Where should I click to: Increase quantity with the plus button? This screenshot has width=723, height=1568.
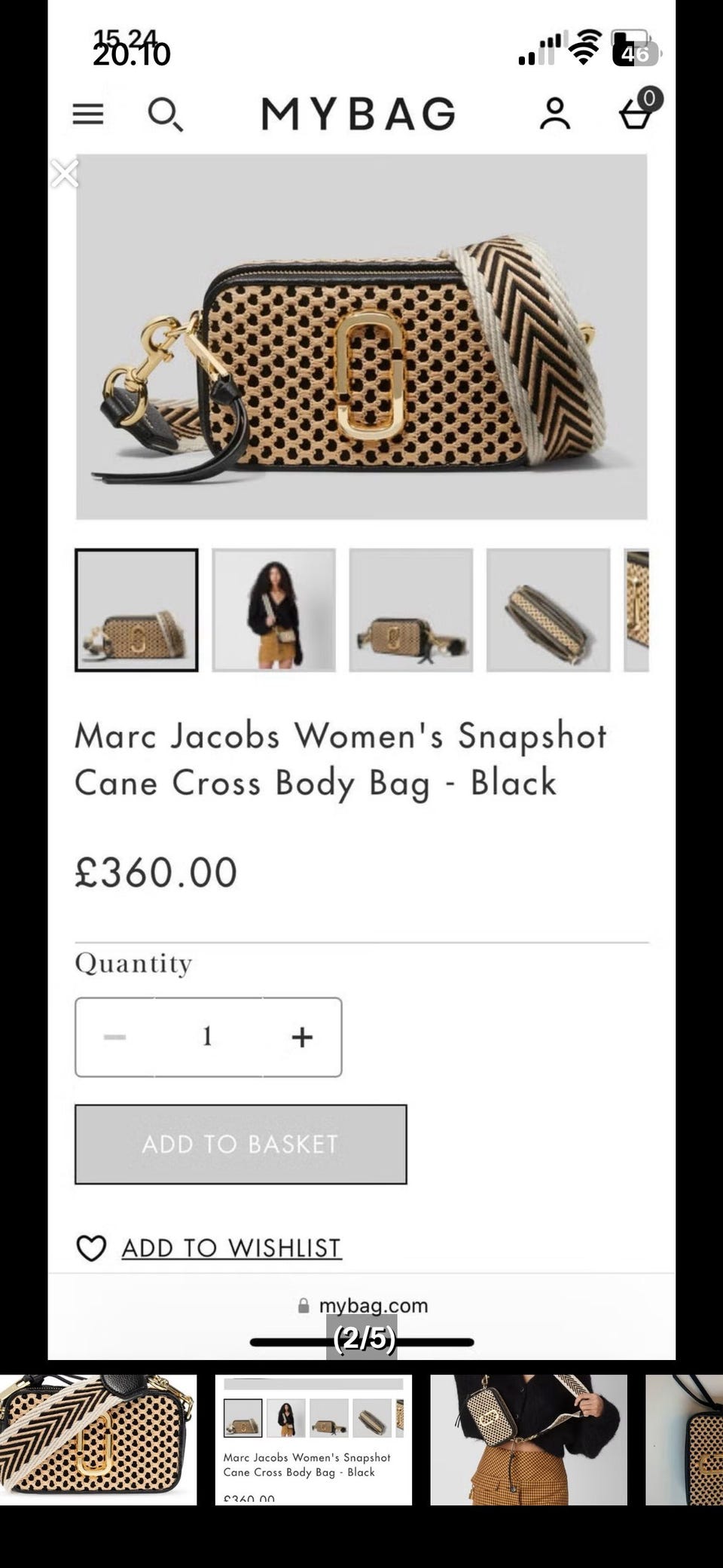tap(302, 1037)
